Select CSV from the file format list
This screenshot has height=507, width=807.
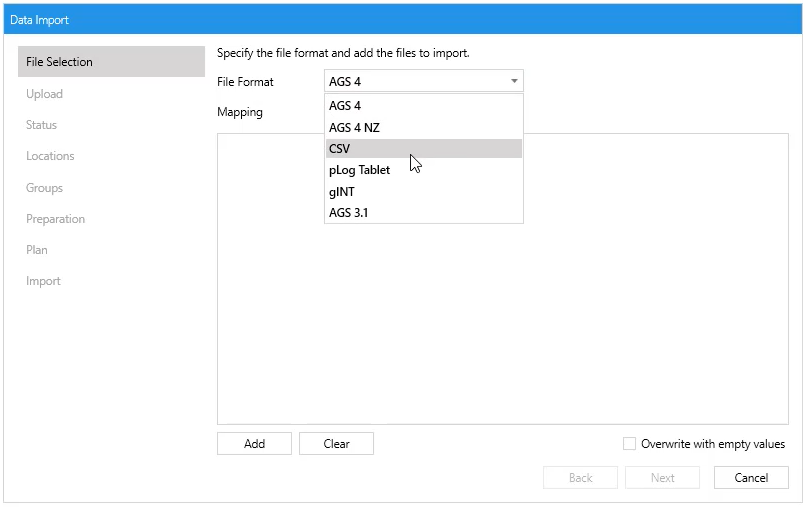(x=424, y=149)
